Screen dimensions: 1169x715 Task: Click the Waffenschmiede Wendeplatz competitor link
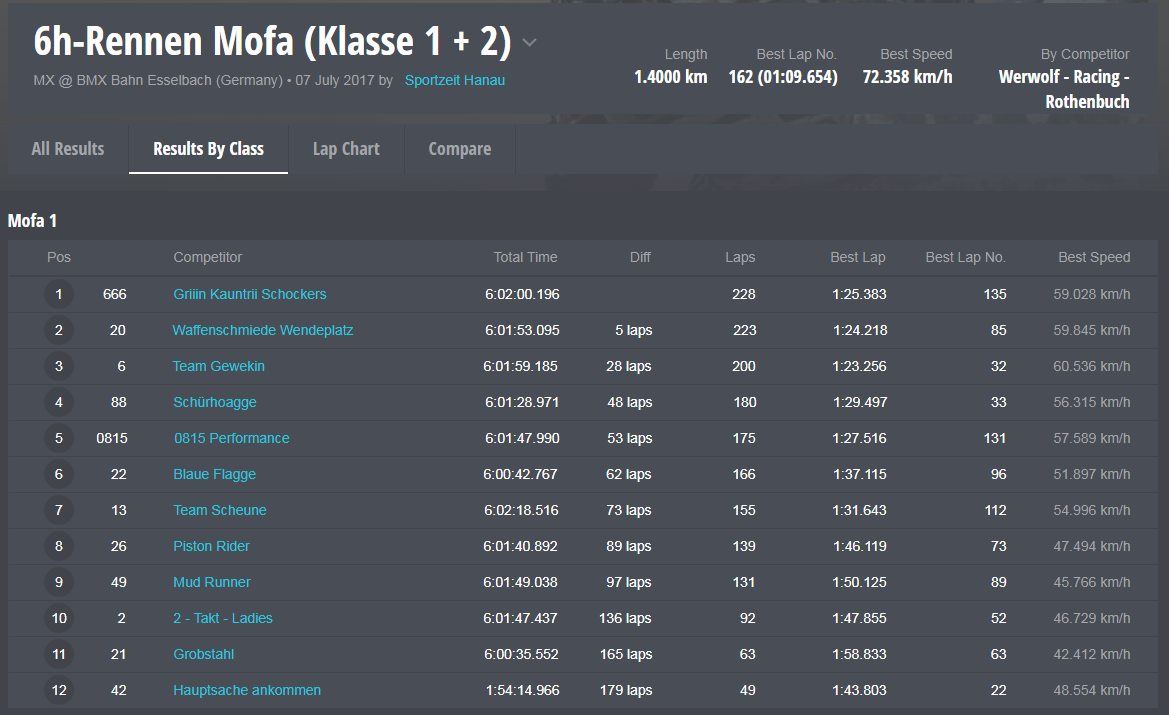(263, 330)
